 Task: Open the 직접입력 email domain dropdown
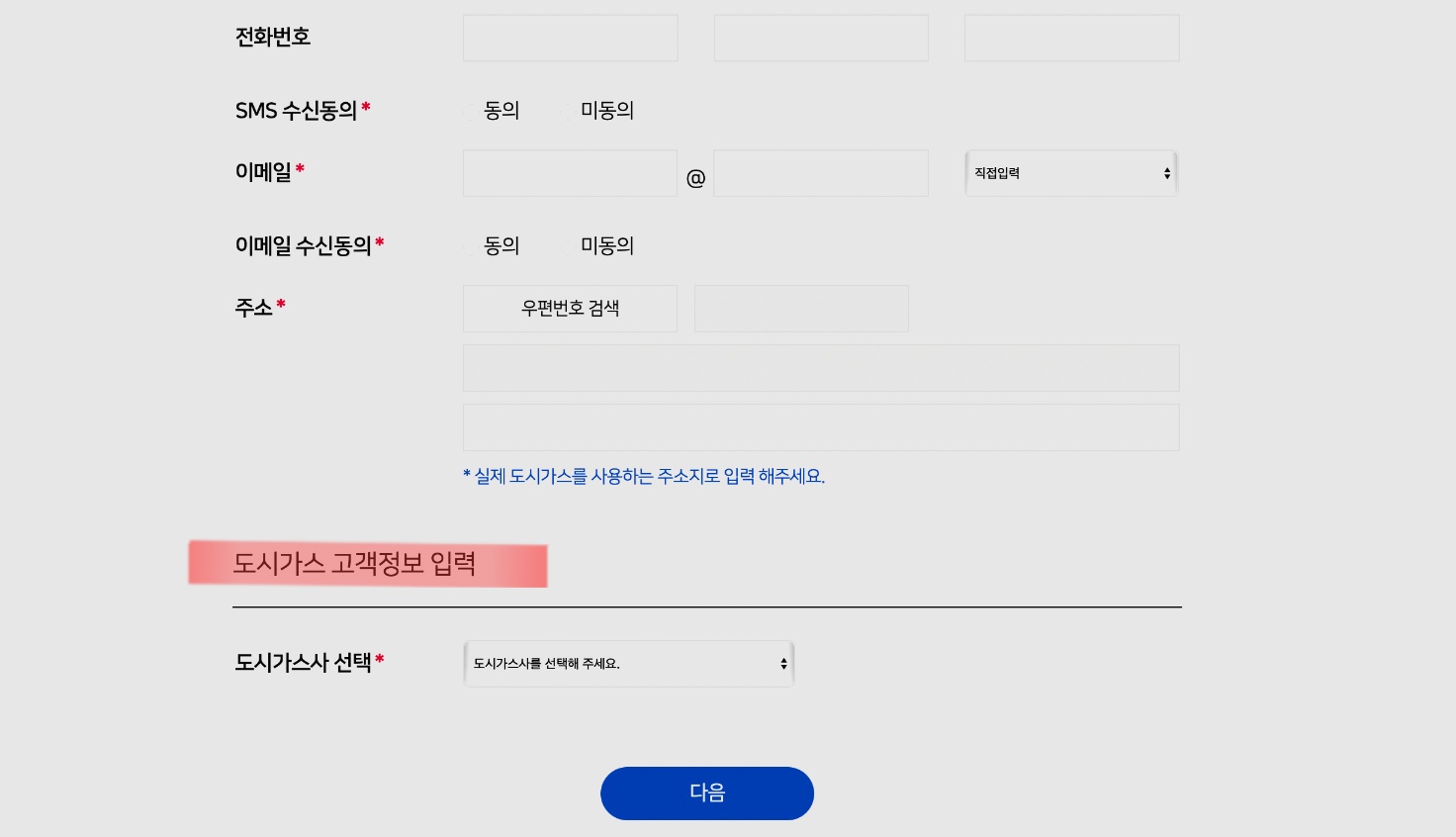click(x=1071, y=173)
